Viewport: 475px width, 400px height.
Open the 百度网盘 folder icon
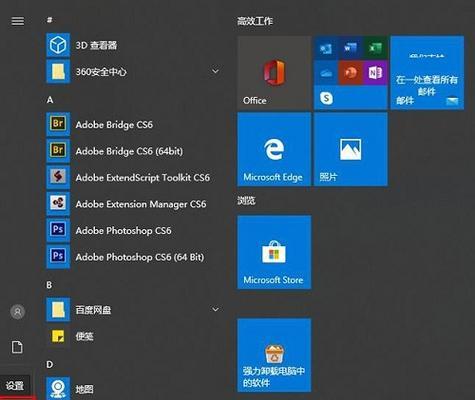point(58,310)
